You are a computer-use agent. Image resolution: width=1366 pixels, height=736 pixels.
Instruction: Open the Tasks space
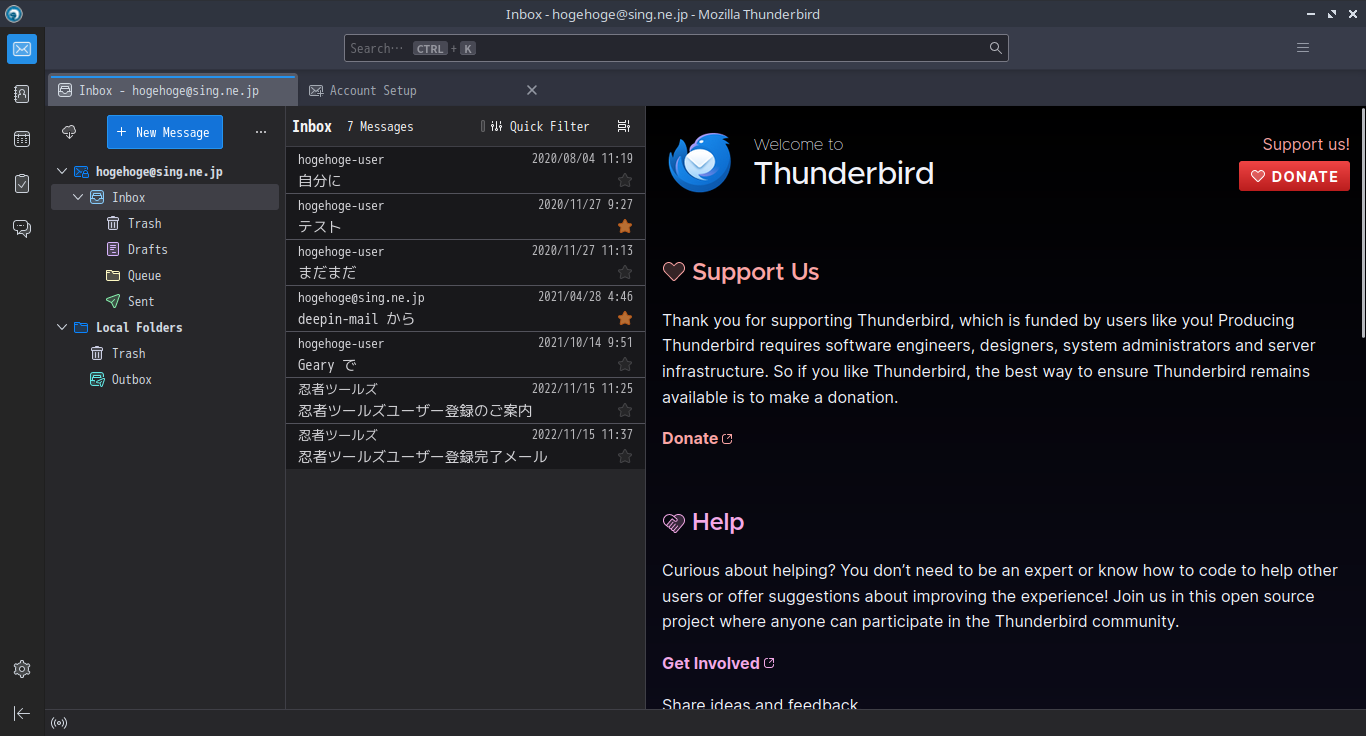coord(22,184)
